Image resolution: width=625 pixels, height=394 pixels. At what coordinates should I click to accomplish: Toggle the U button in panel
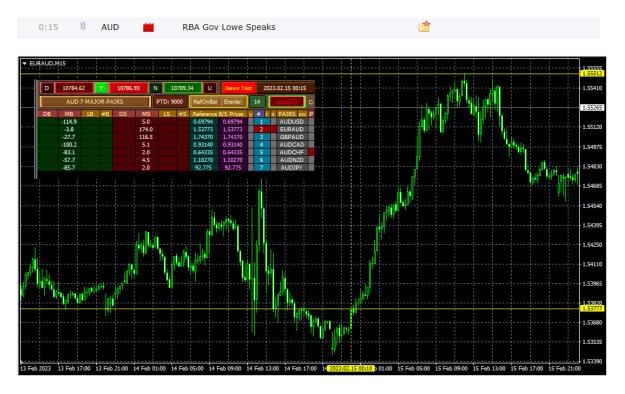pyautogui.click(x=210, y=88)
